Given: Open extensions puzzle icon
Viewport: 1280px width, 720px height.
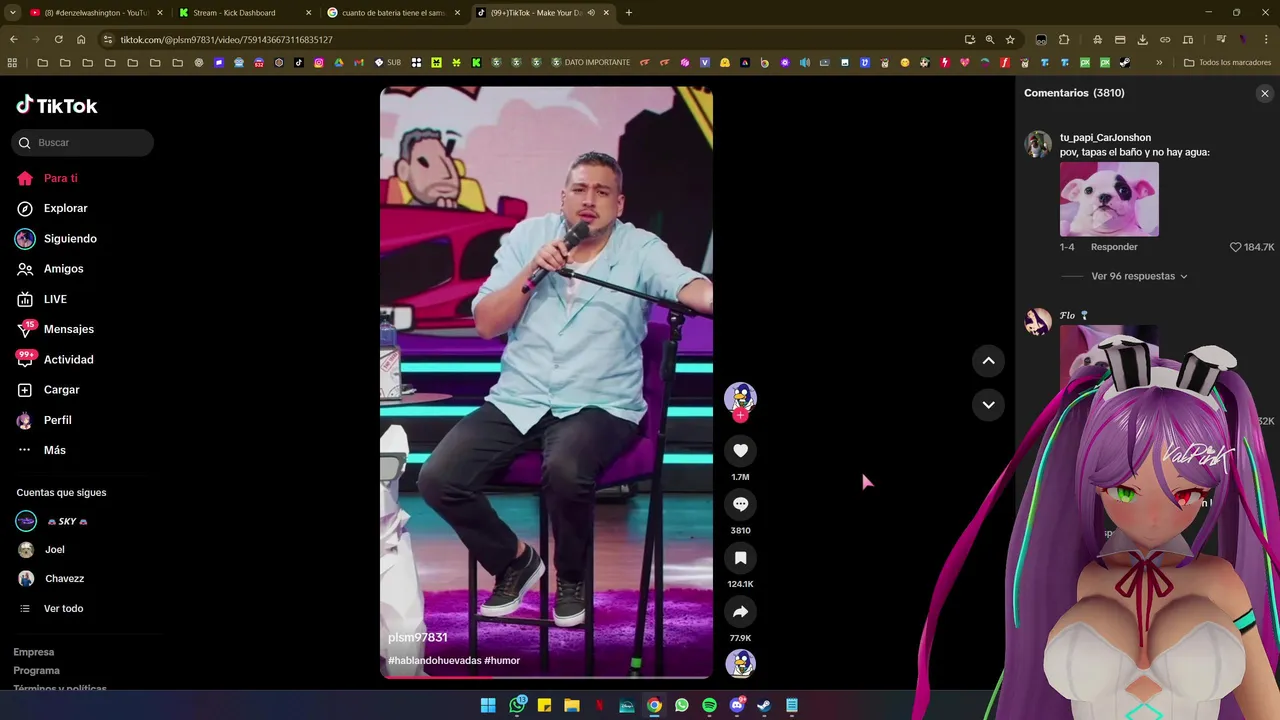Looking at the screenshot, I should (1064, 40).
